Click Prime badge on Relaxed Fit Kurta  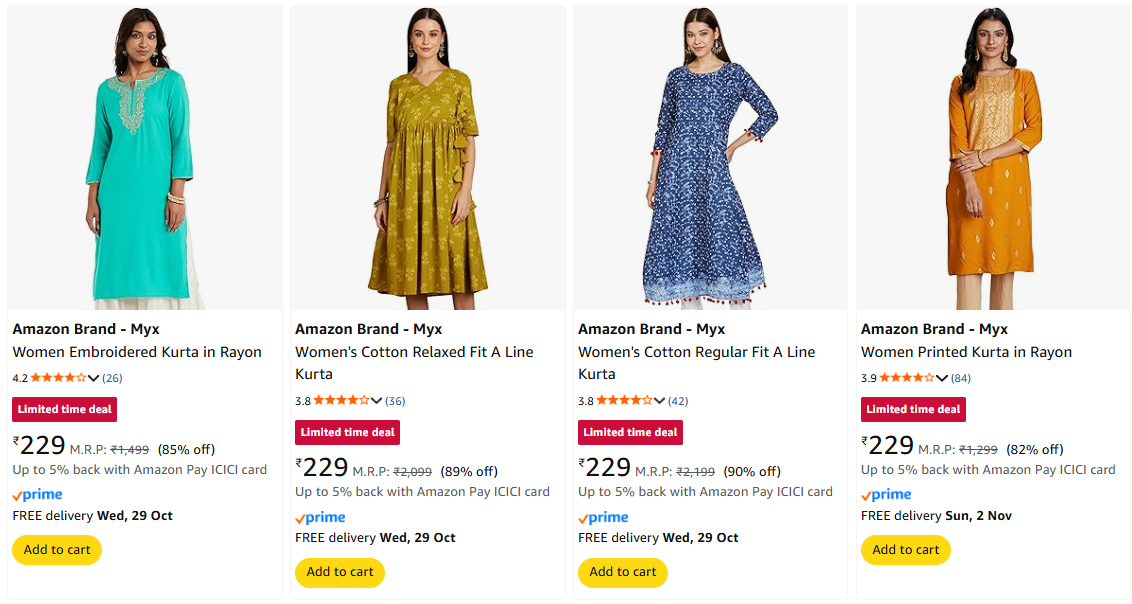[x=321, y=518]
